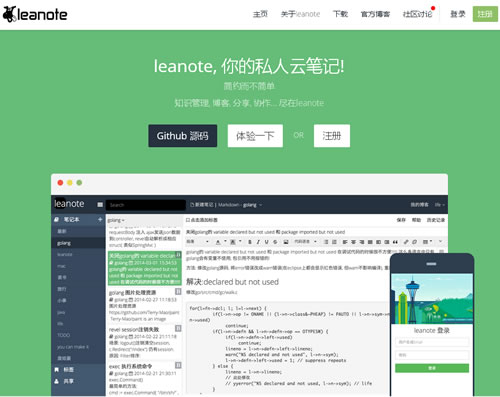The width and height of the screenshot is (500, 397).
Task: Click the square icon on 'revel session' note
Action: 178,329
